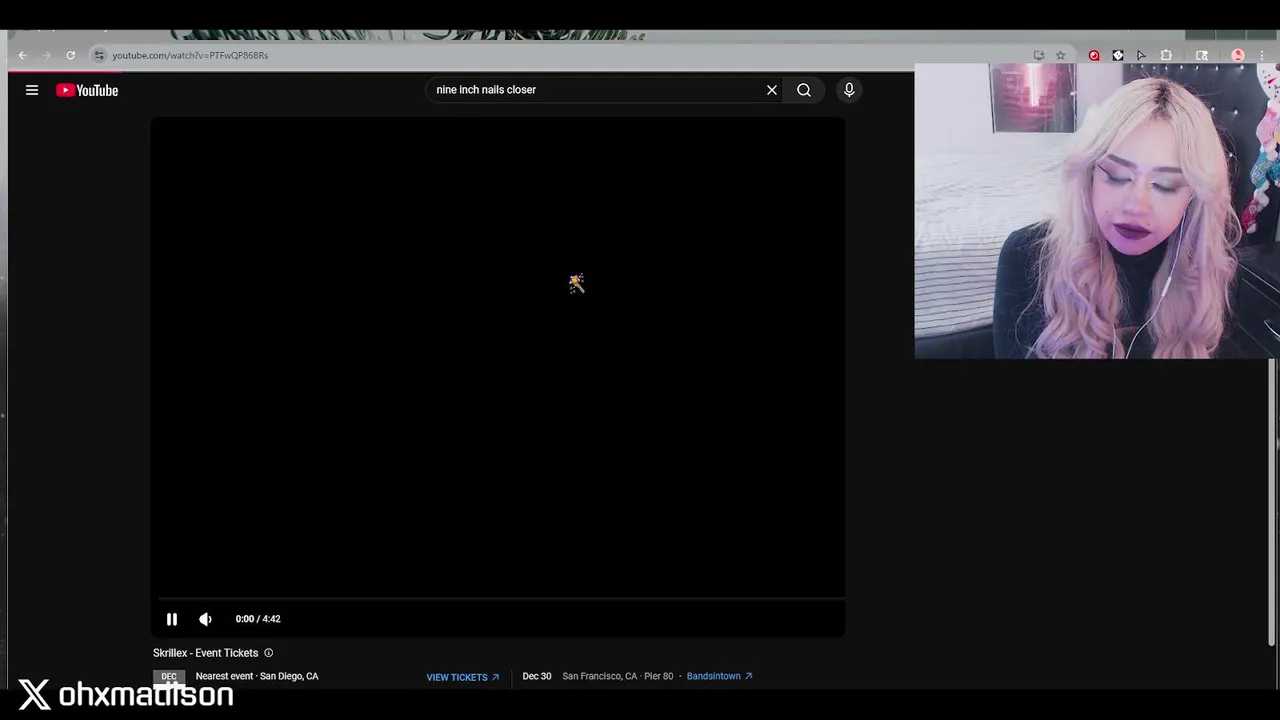Open the black-and-white square extension icon
The image size is (1280, 720).
point(1118,55)
